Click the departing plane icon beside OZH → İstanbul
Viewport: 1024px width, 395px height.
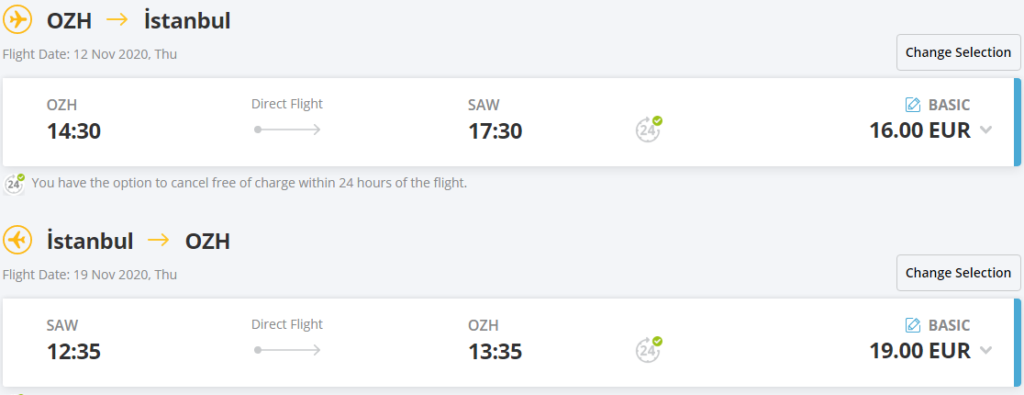tap(17, 20)
